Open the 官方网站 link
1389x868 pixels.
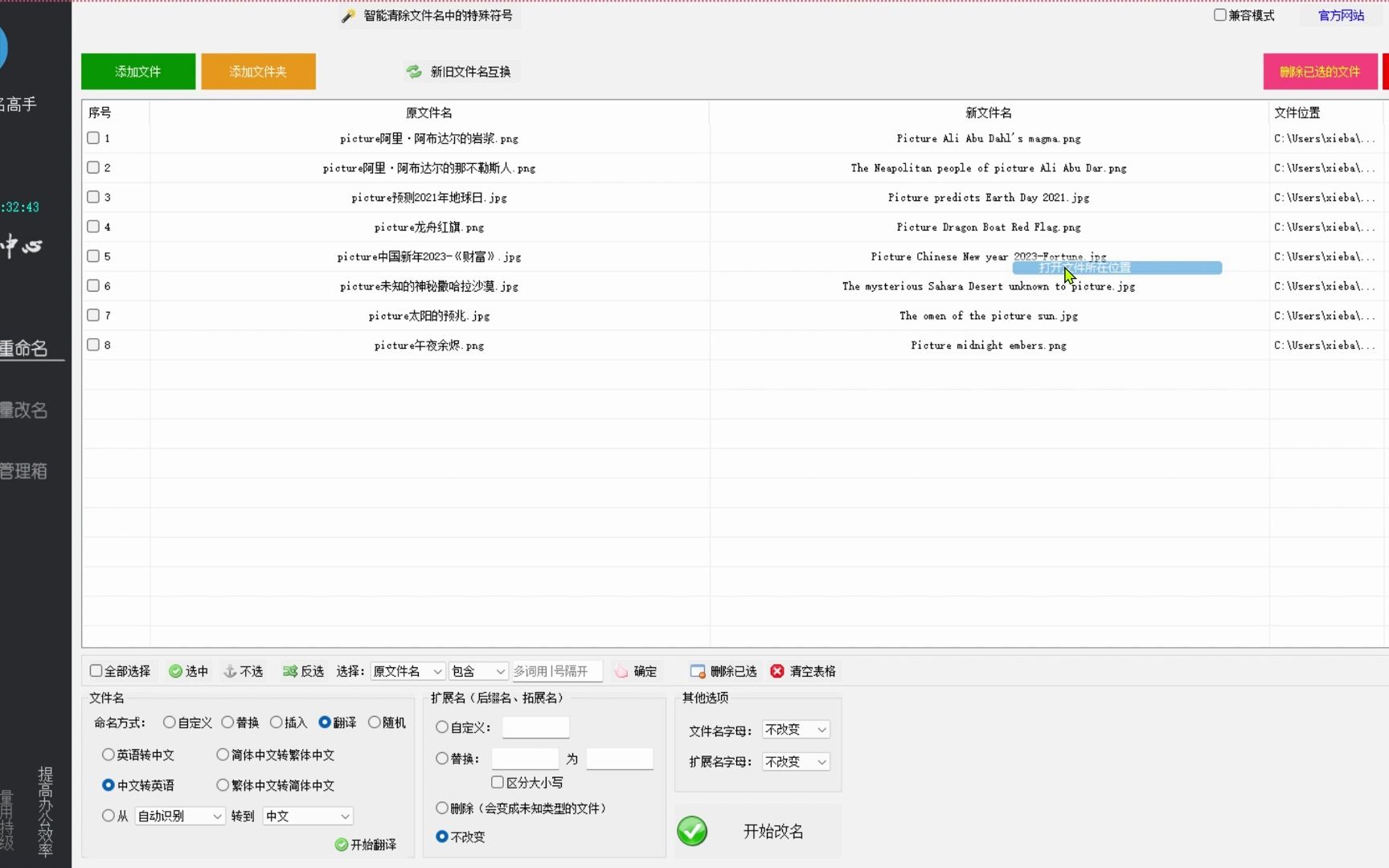(1341, 15)
